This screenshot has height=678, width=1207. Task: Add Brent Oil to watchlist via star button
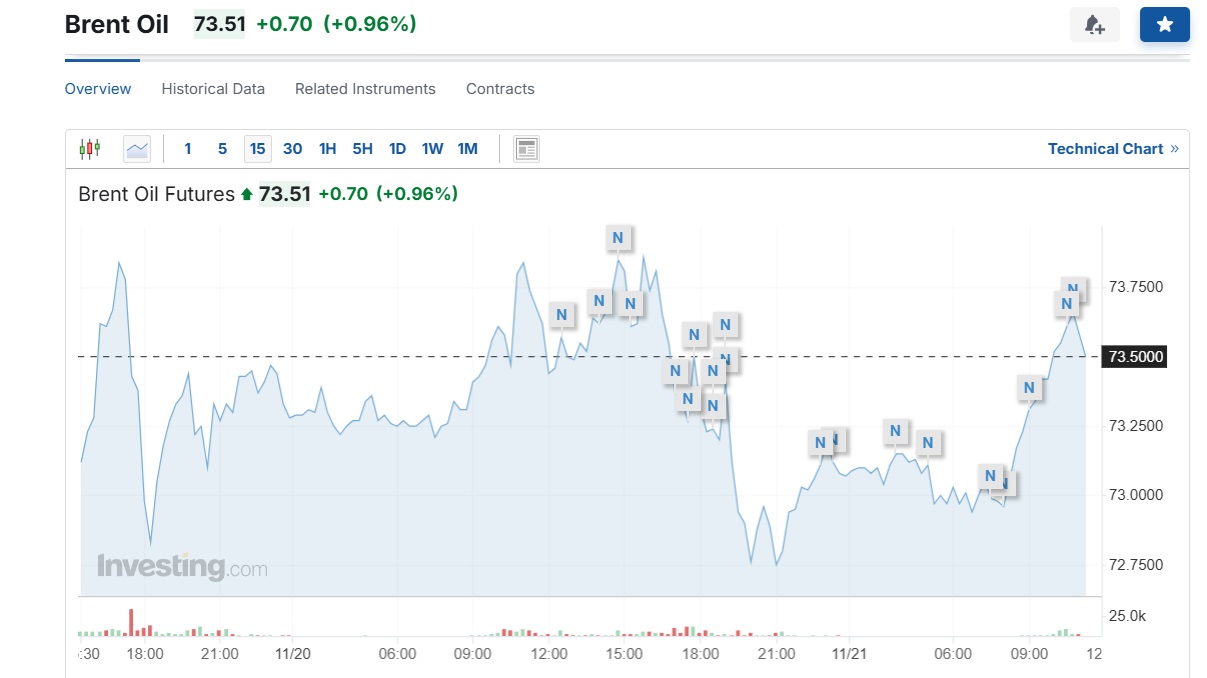(x=1165, y=25)
